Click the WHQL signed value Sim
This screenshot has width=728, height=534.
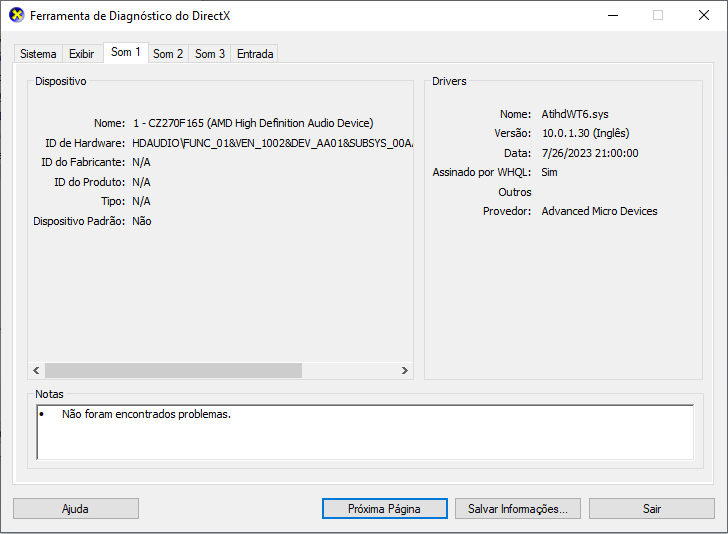(x=549, y=172)
